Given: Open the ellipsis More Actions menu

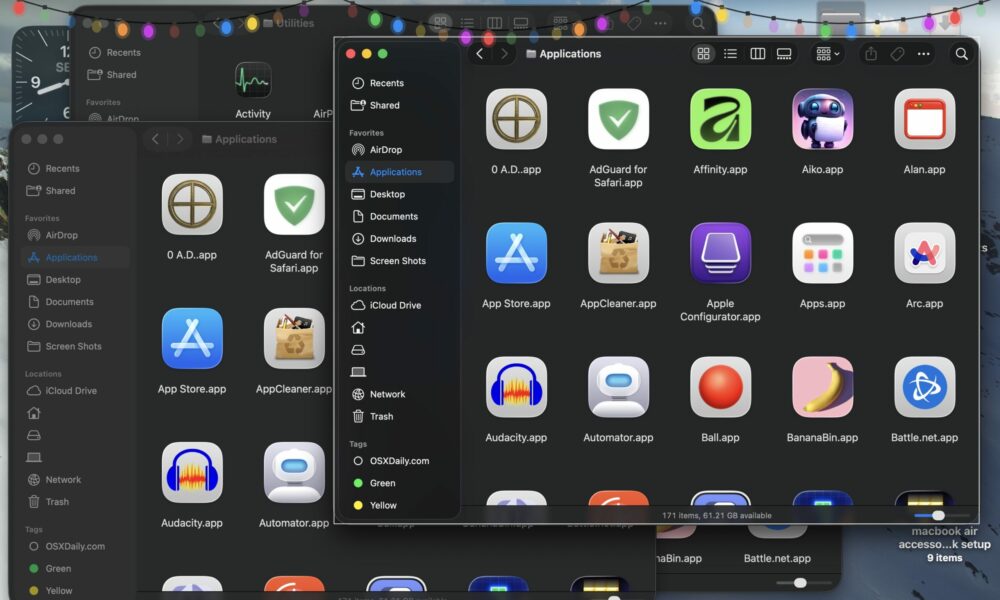Looking at the screenshot, I should coord(923,54).
